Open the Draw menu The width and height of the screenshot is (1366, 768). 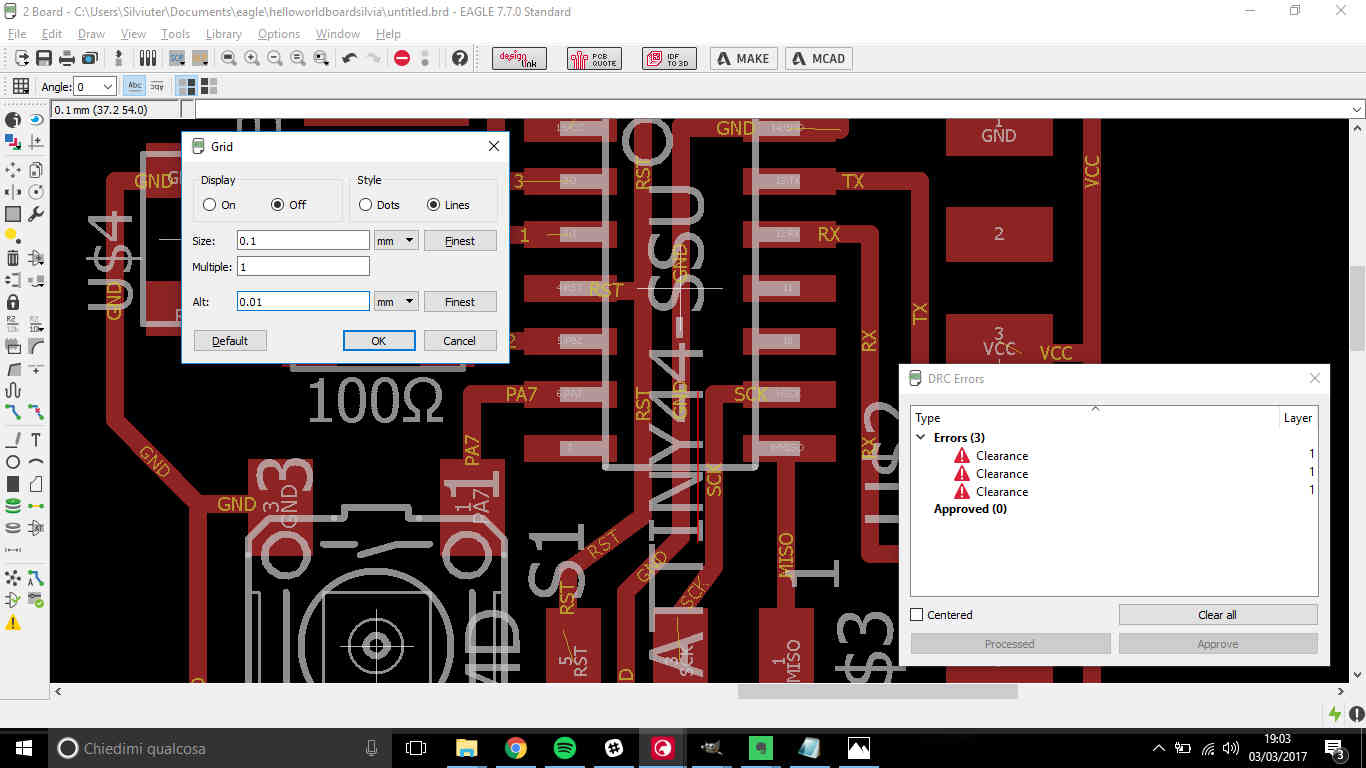[x=92, y=34]
